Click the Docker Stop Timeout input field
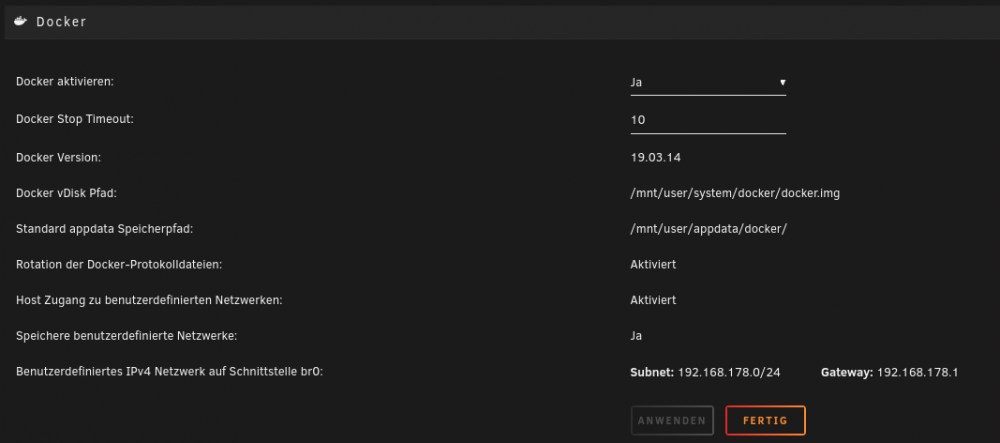Screen dimensions: 1000x443 pyautogui.click(x=708, y=120)
